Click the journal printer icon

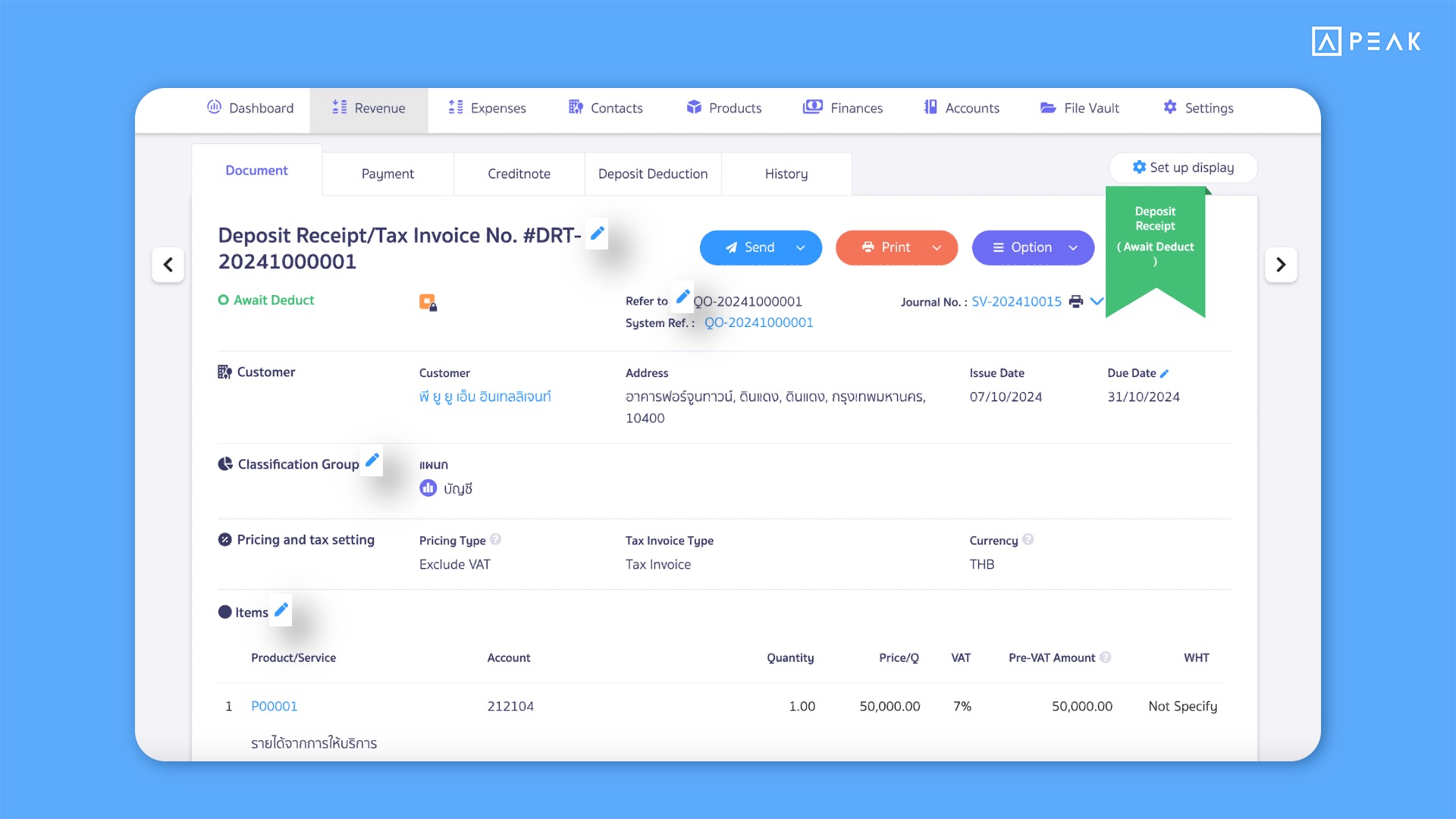pos(1075,302)
